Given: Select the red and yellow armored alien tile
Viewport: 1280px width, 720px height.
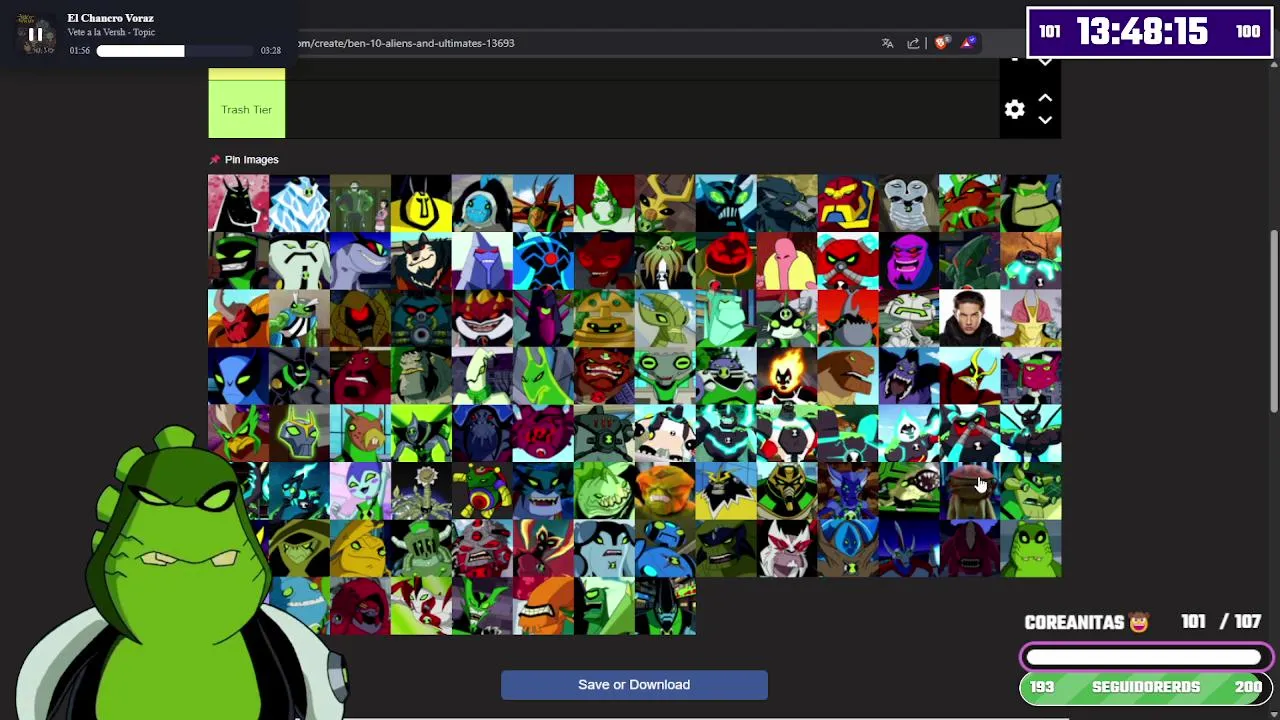Looking at the screenshot, I should click(x=848, y=203).
